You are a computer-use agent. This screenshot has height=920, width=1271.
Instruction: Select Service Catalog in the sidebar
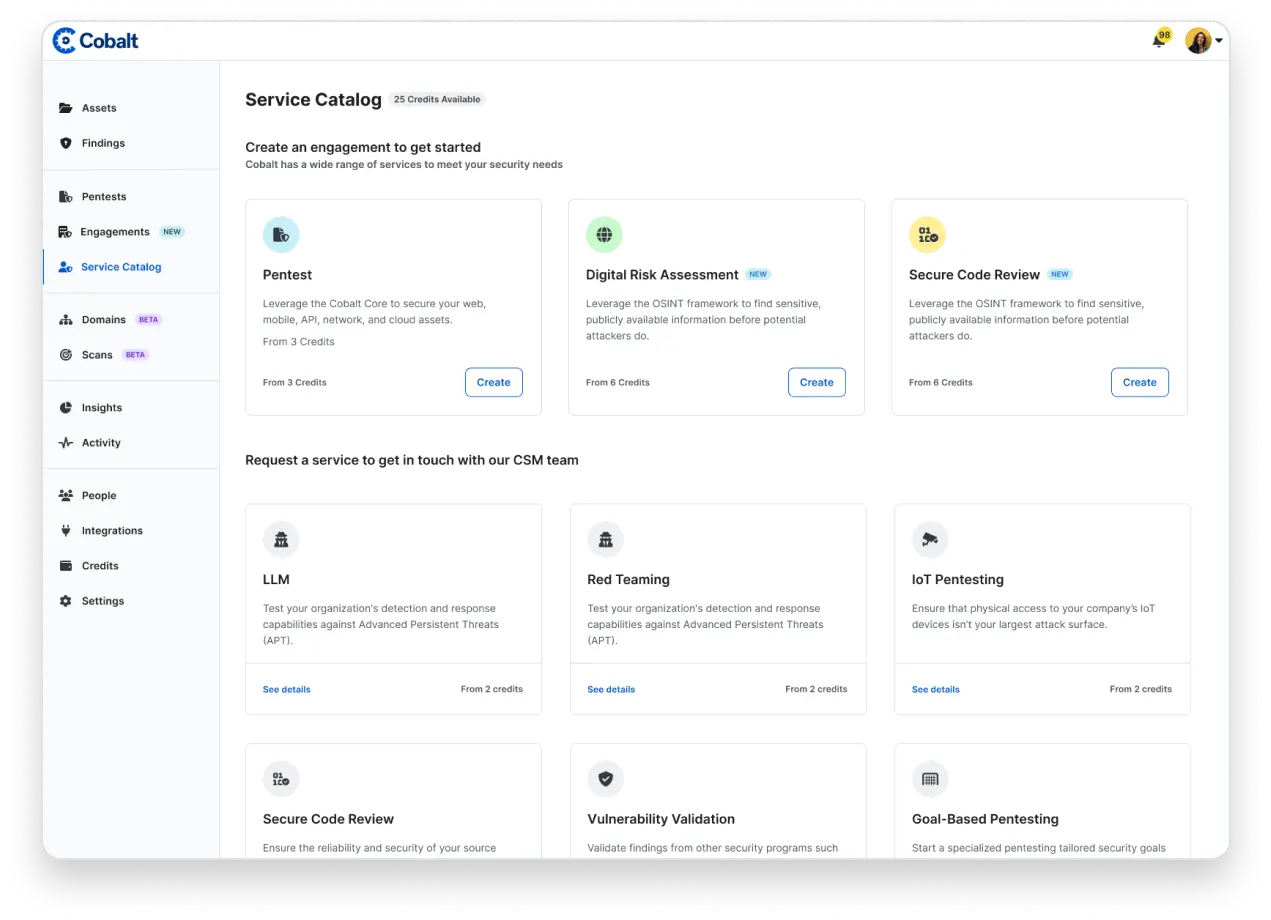click(x=120, y=267)
